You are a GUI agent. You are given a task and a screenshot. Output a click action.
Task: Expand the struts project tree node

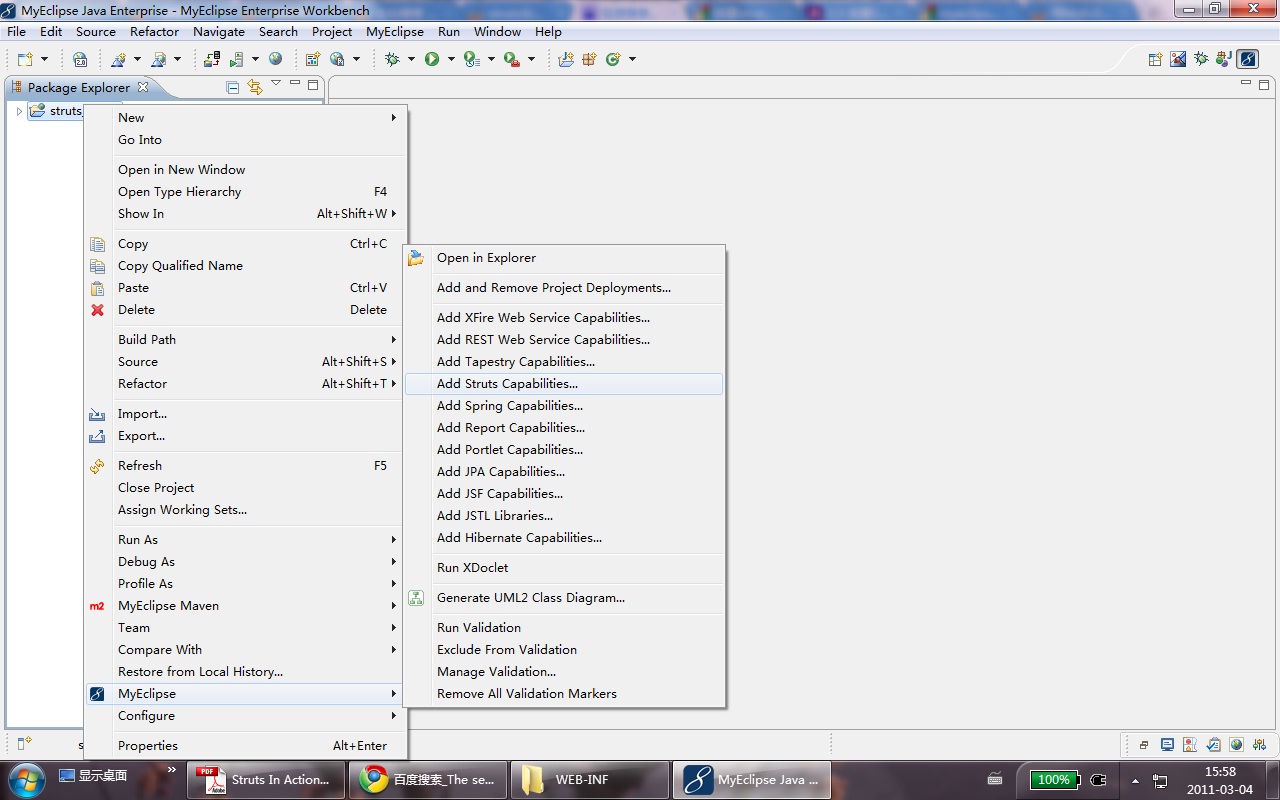point(19,111)
